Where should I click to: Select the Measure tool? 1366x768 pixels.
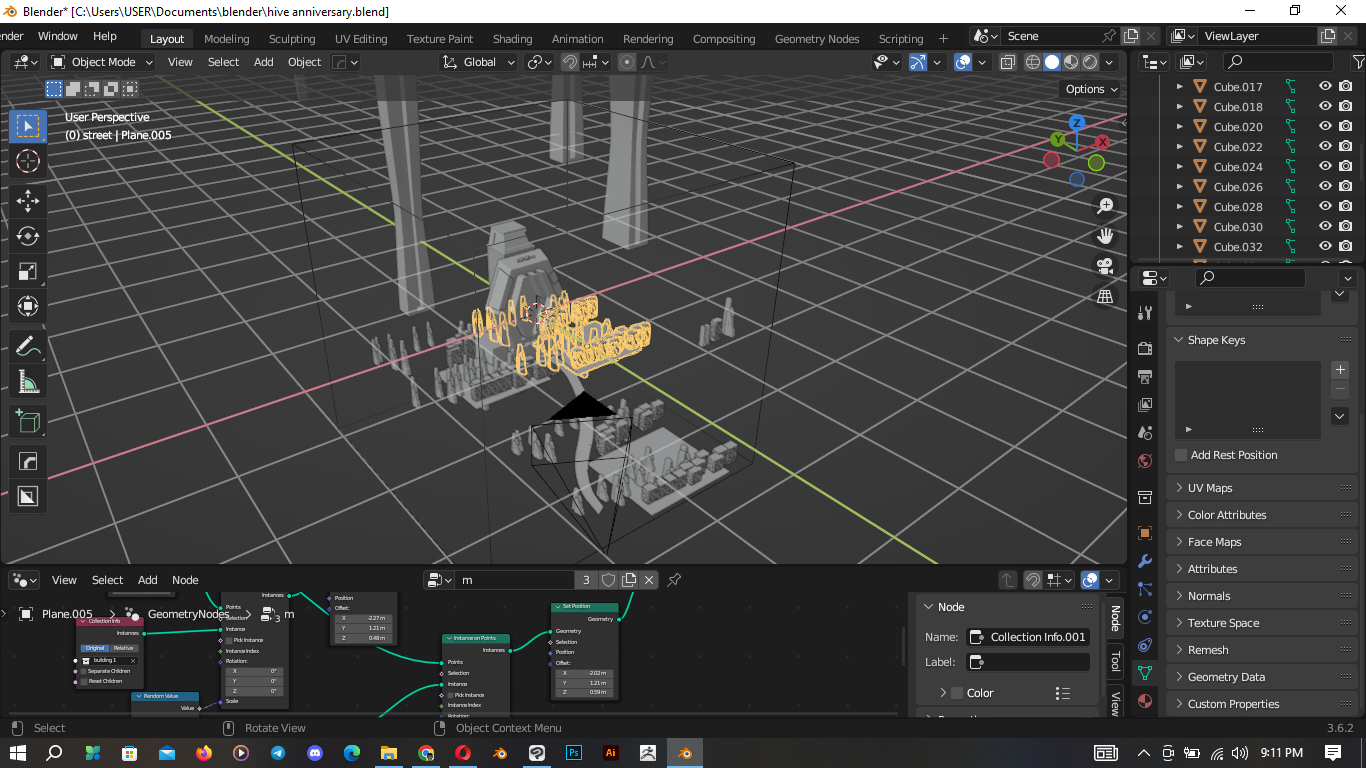28,383
